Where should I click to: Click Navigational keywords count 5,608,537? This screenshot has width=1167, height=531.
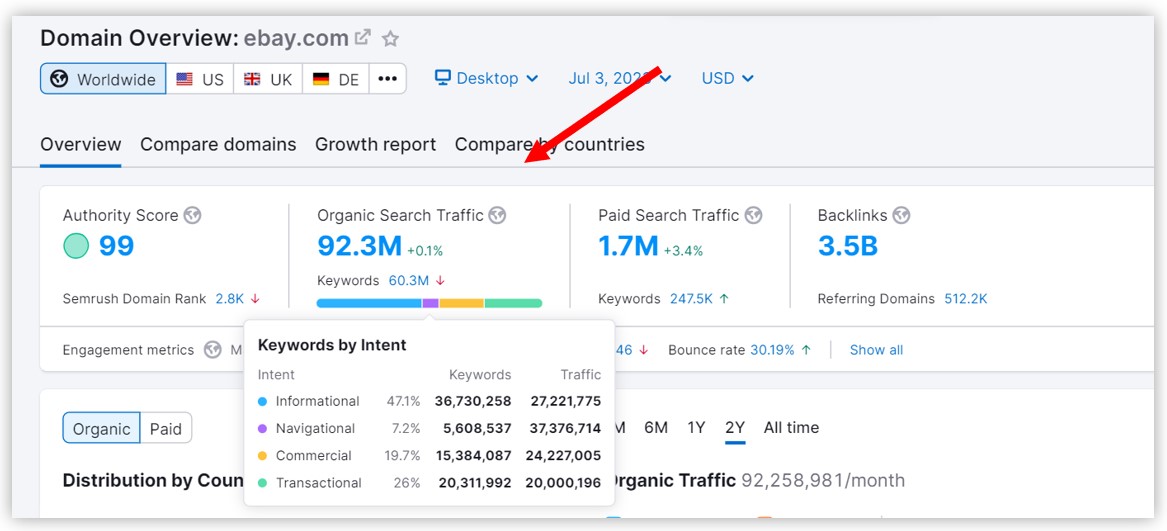coord(477,429)
